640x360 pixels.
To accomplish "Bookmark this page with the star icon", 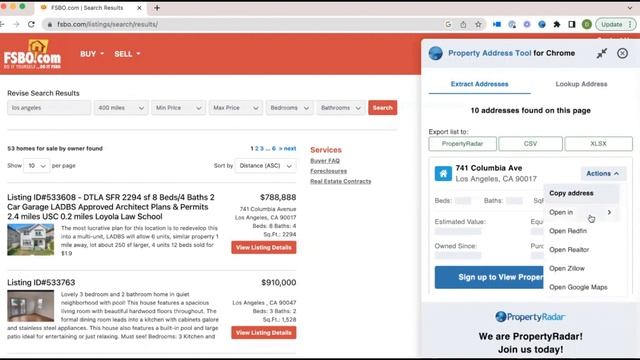I will (x=478, y=24).
